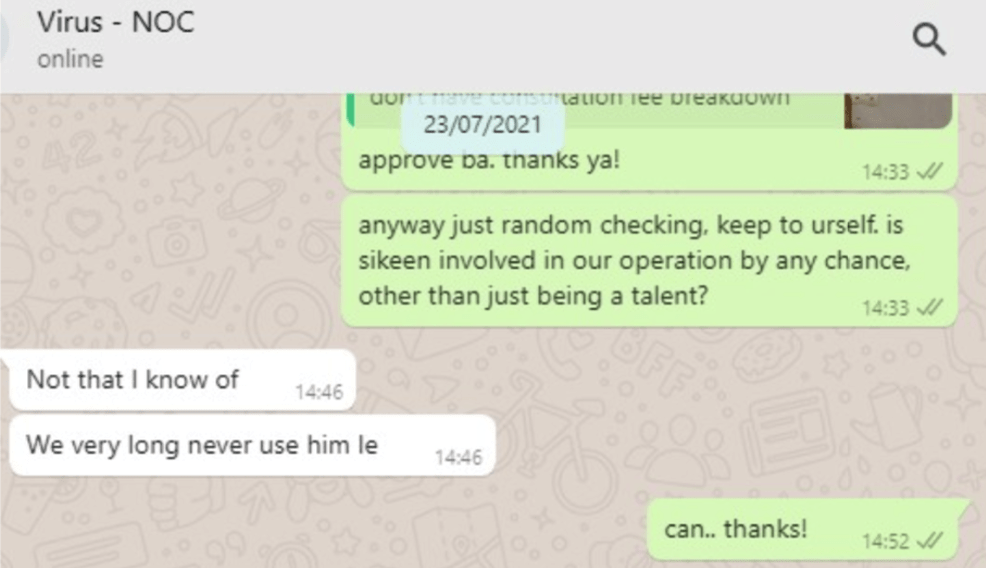Click the 23/07/2021 date pill
The width and height of the screenshot is (986, 568).
coord(482,125)
